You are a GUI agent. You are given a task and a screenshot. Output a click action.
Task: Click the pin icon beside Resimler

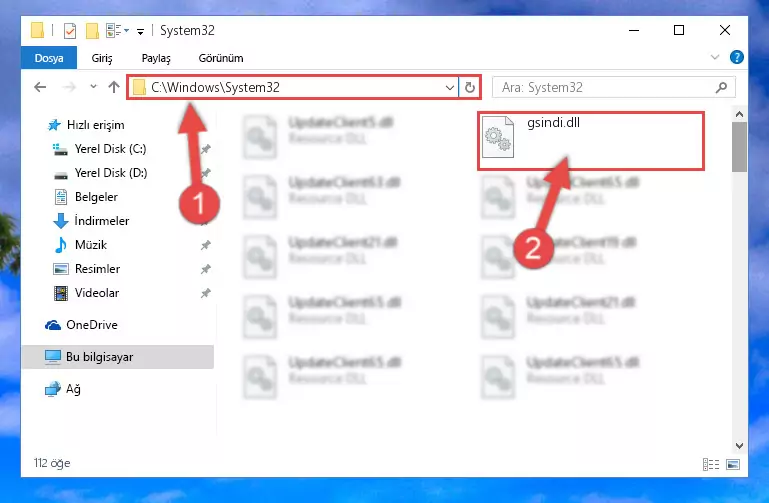[x=205, y=269]
